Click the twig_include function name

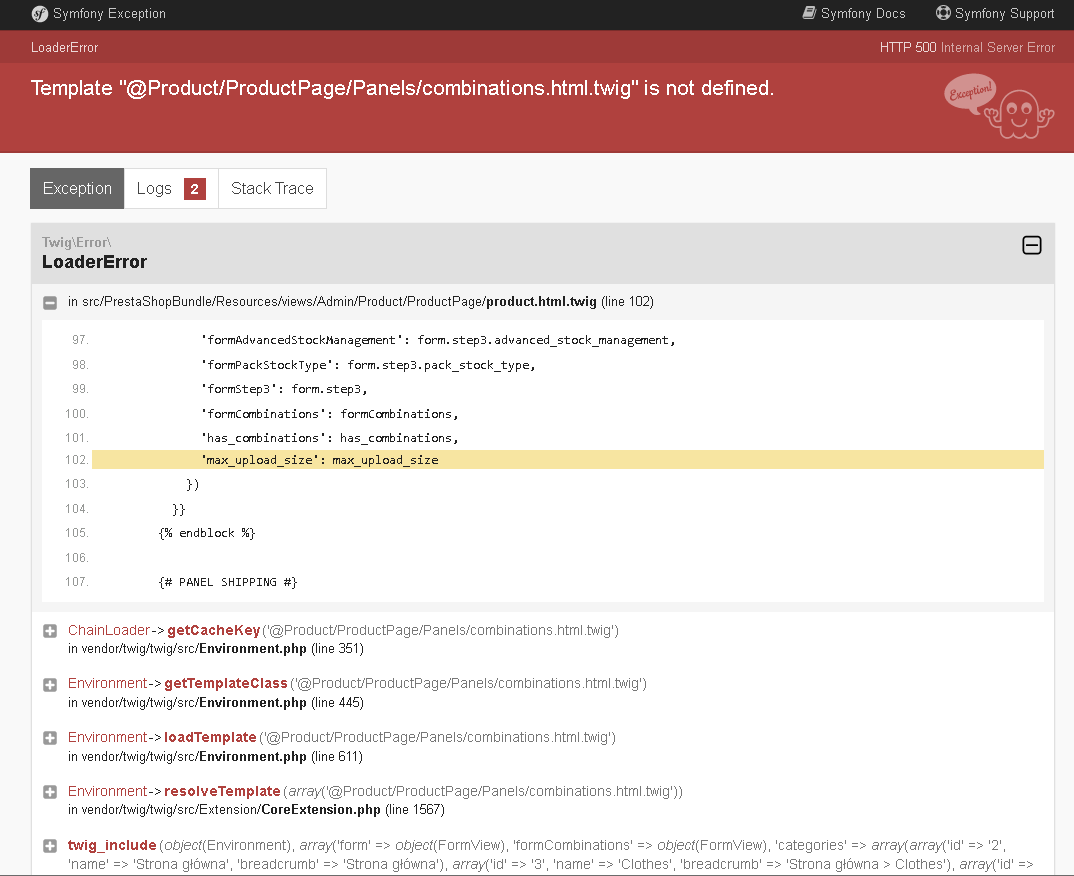[112, 845]
